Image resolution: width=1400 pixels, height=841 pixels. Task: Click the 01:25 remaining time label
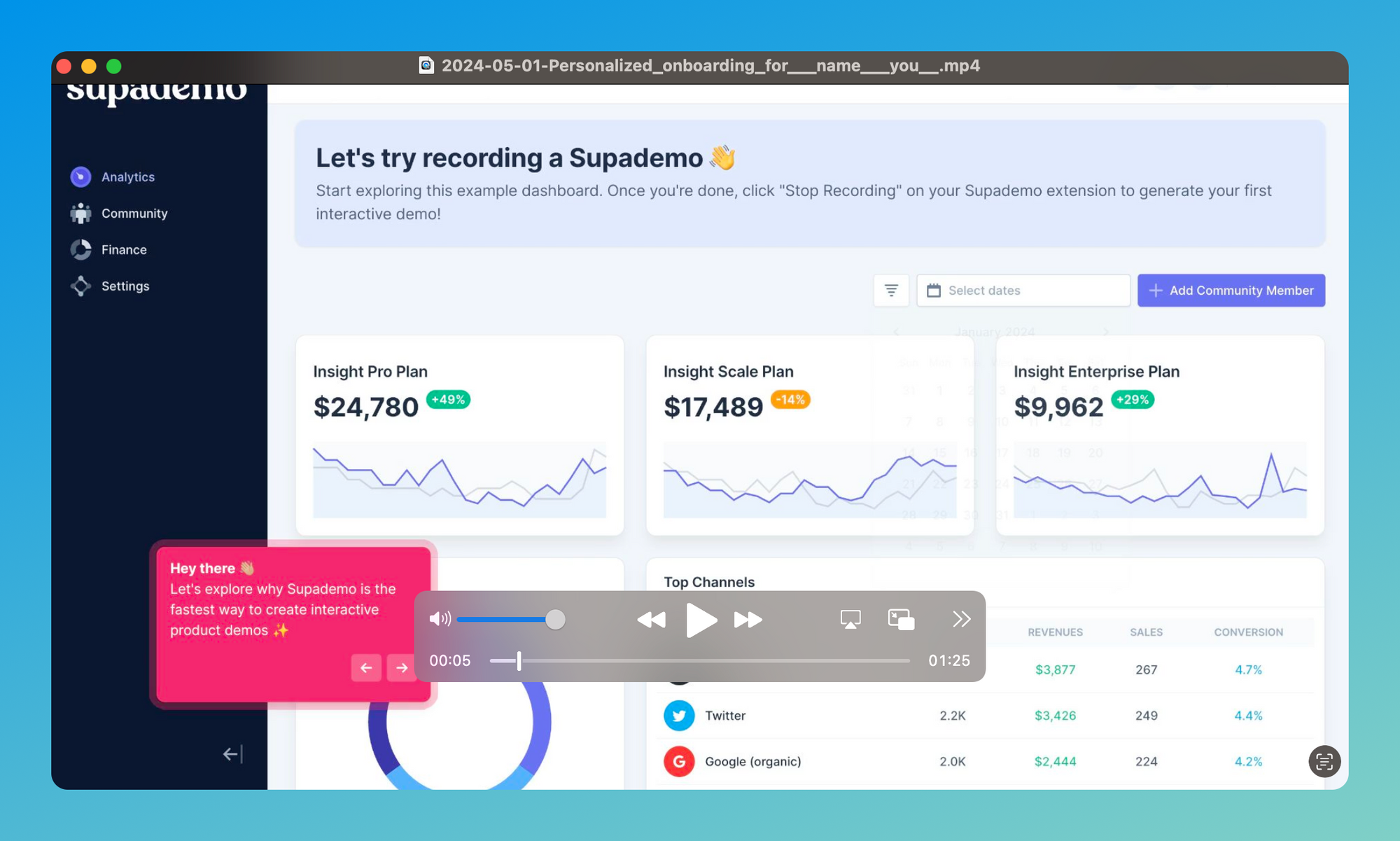(949, 660)
